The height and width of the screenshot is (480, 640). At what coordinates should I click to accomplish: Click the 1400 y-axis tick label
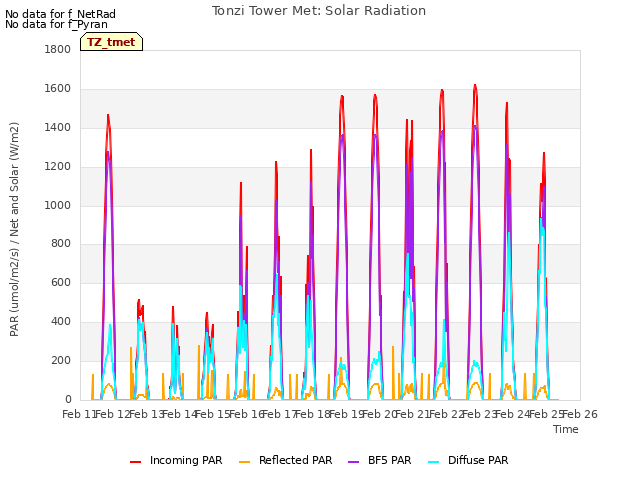coord(58,127)
